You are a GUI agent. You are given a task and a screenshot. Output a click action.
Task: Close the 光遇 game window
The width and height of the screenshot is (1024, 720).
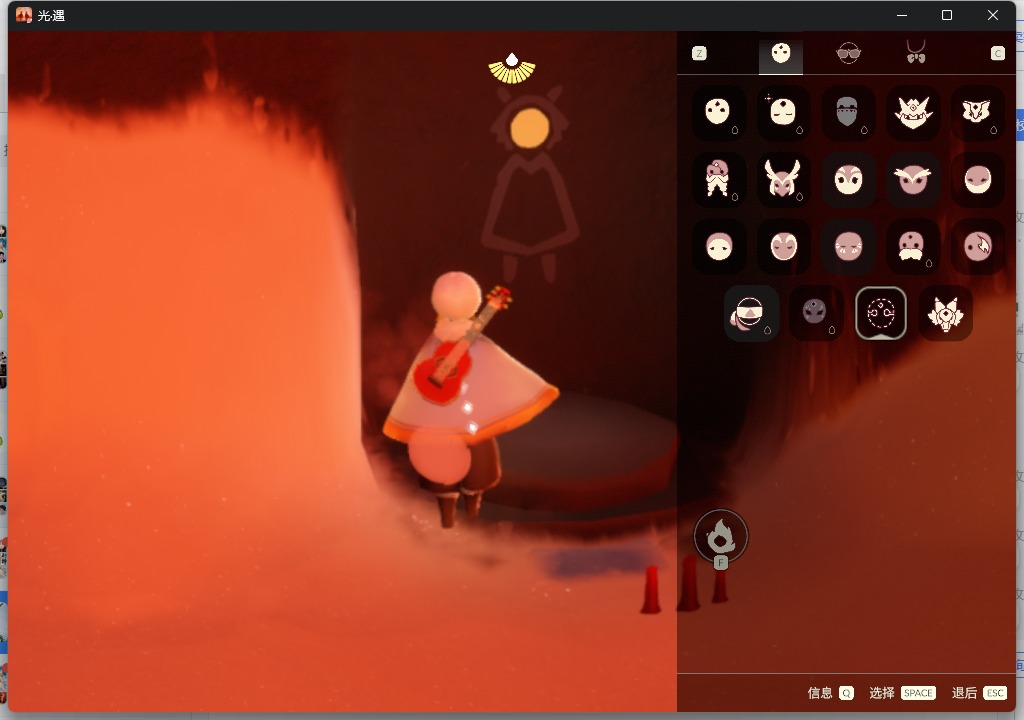click(x=993, y=15)
